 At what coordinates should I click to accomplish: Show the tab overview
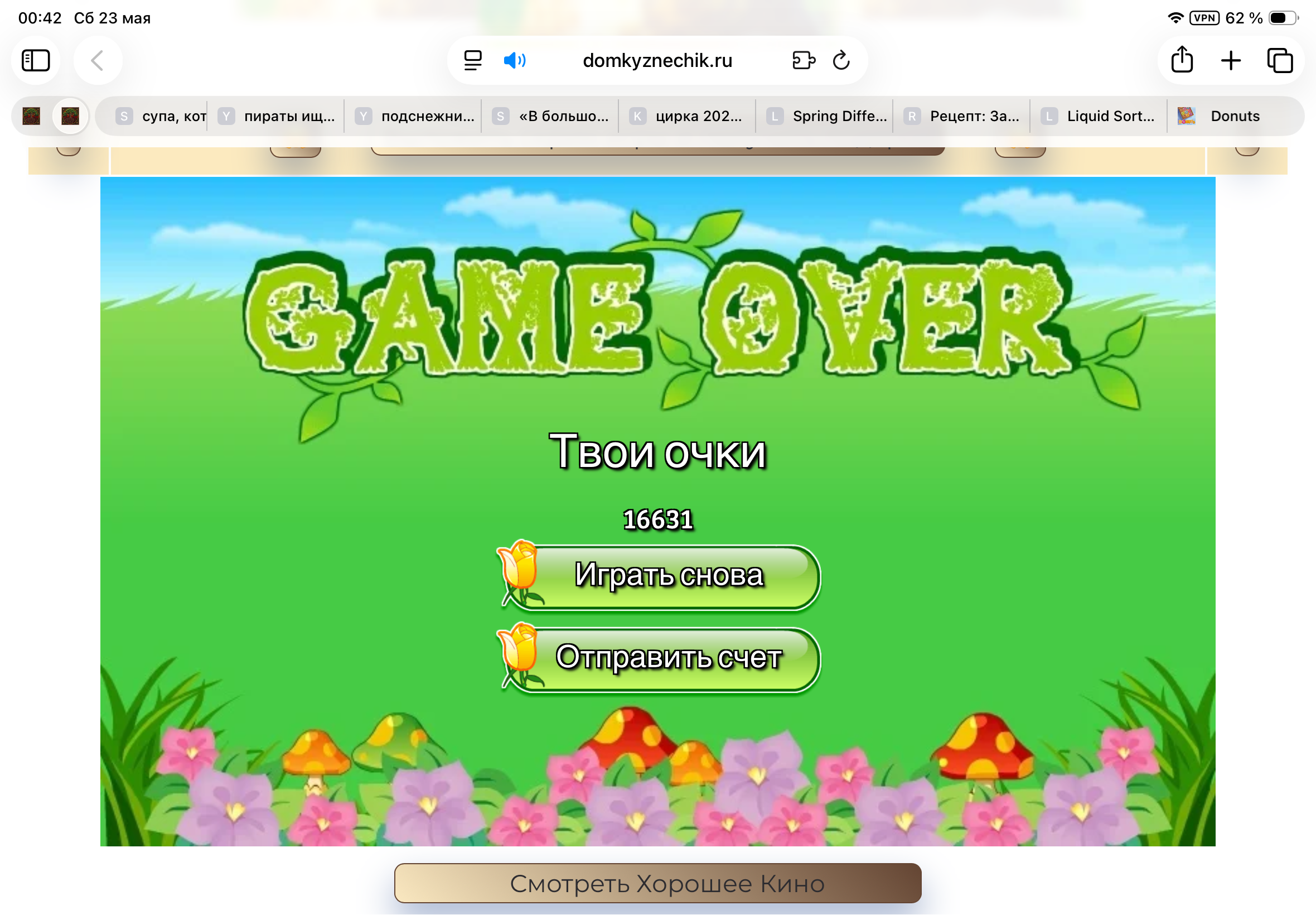[x=1280, y=60]
